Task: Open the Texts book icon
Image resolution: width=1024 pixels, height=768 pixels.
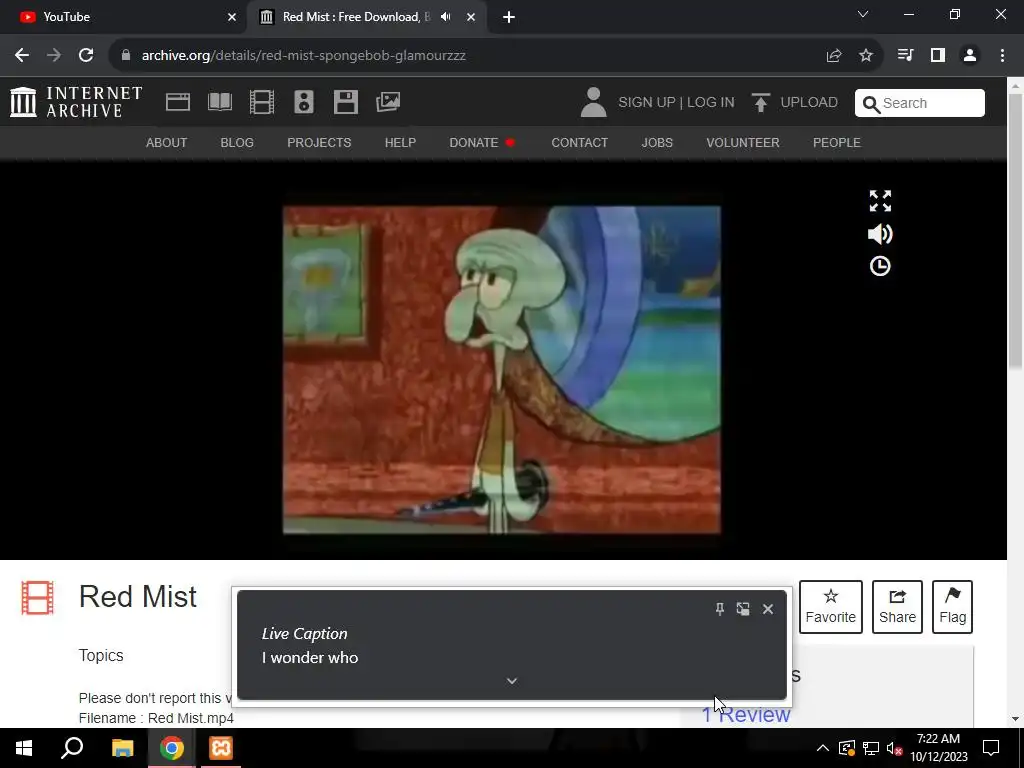Action: (x=219, y=102)
